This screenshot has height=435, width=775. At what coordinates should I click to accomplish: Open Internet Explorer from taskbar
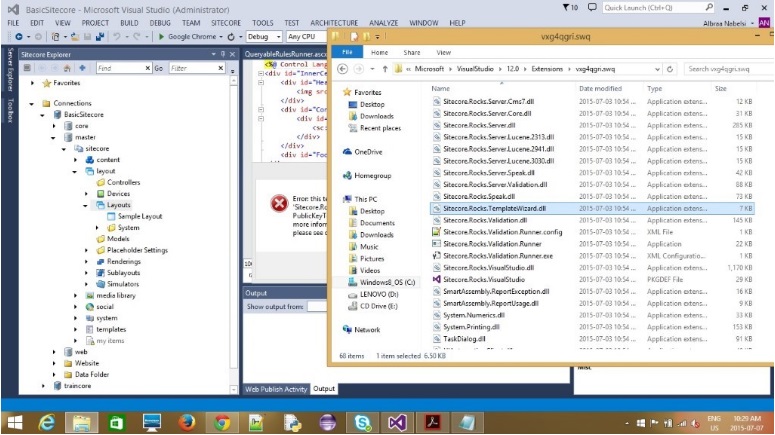pyautogui.click(x=47, y=423)
